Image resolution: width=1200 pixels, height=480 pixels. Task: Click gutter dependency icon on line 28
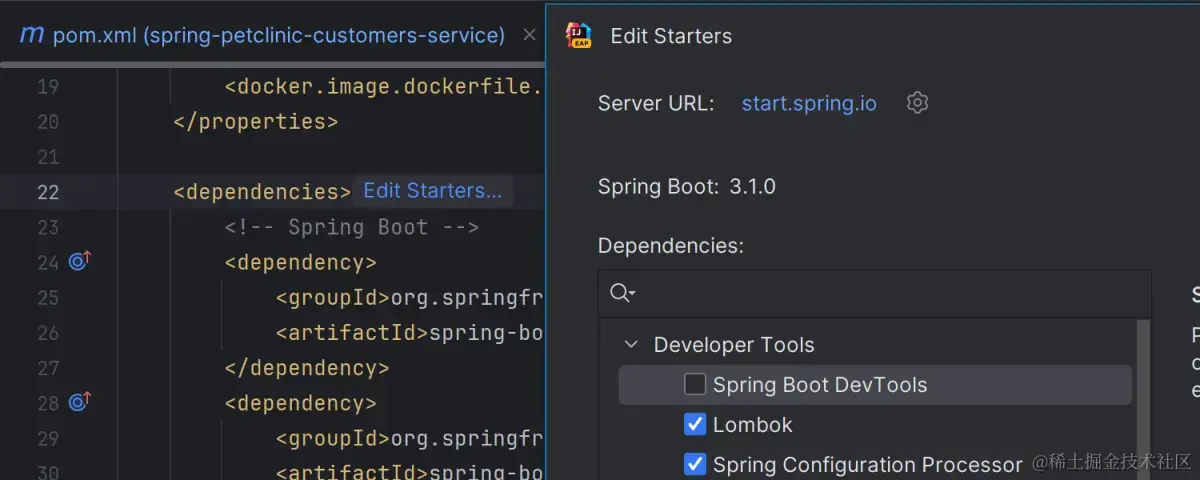80,402
